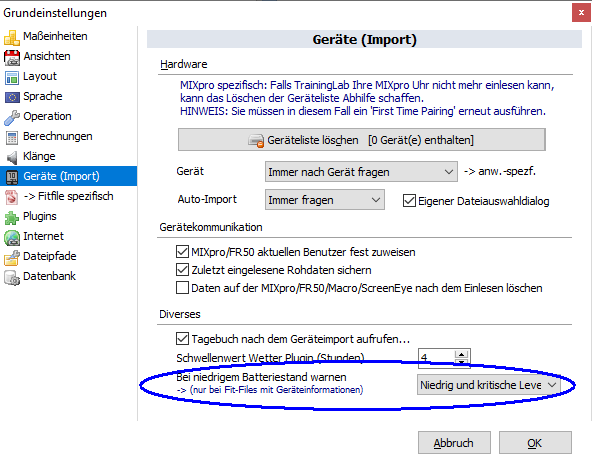The height and width of the screenshot is (462, 592).
Task: Click the Layout sidebar icon
Action: click(x=12, y=77)
